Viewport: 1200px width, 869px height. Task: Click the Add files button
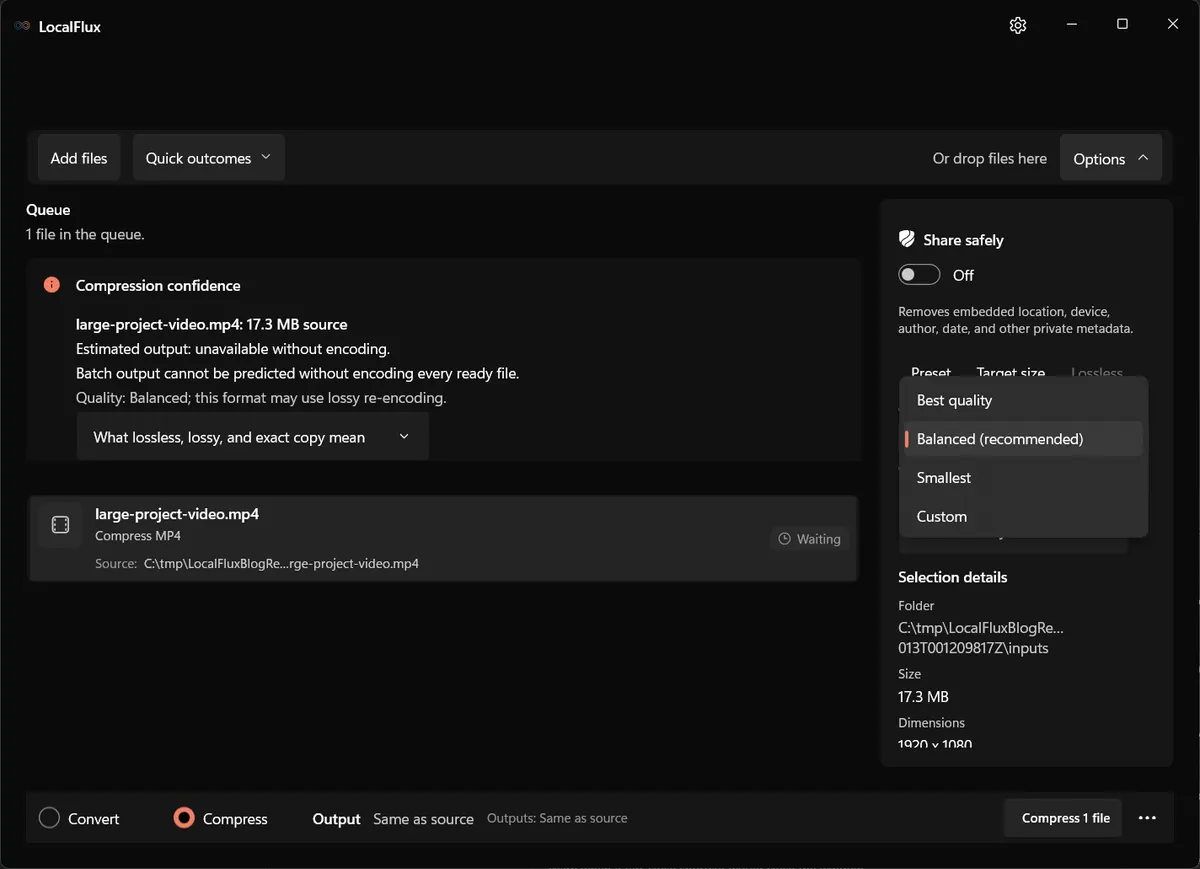79,158
